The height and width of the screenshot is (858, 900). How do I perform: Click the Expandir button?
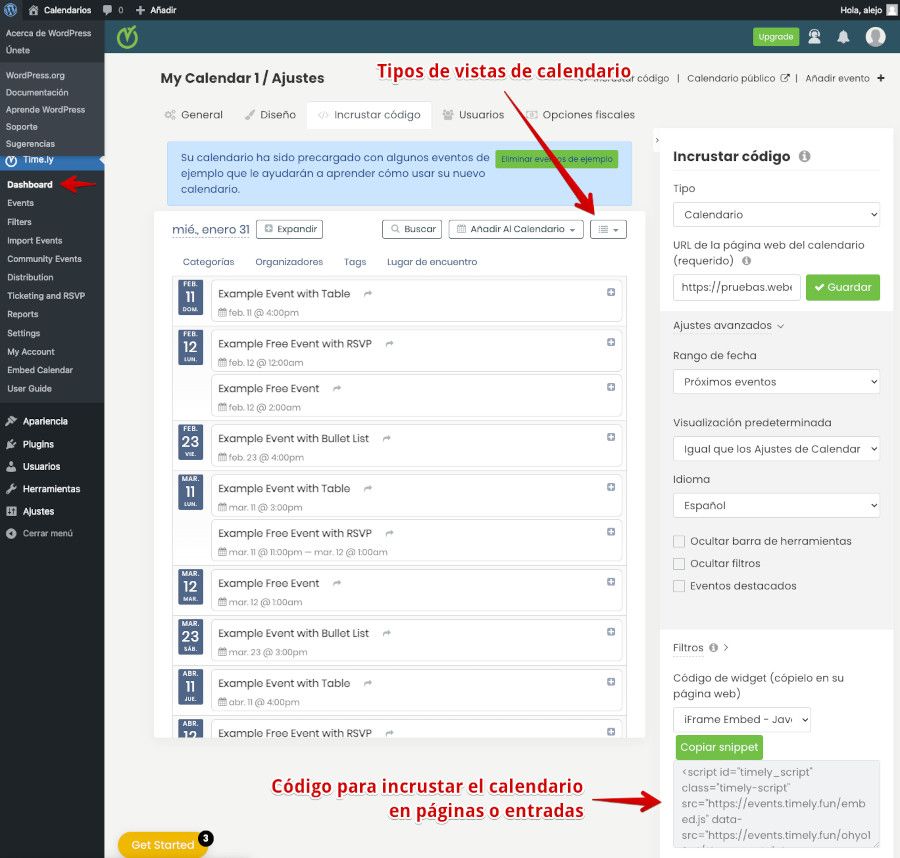pos(289,229)
